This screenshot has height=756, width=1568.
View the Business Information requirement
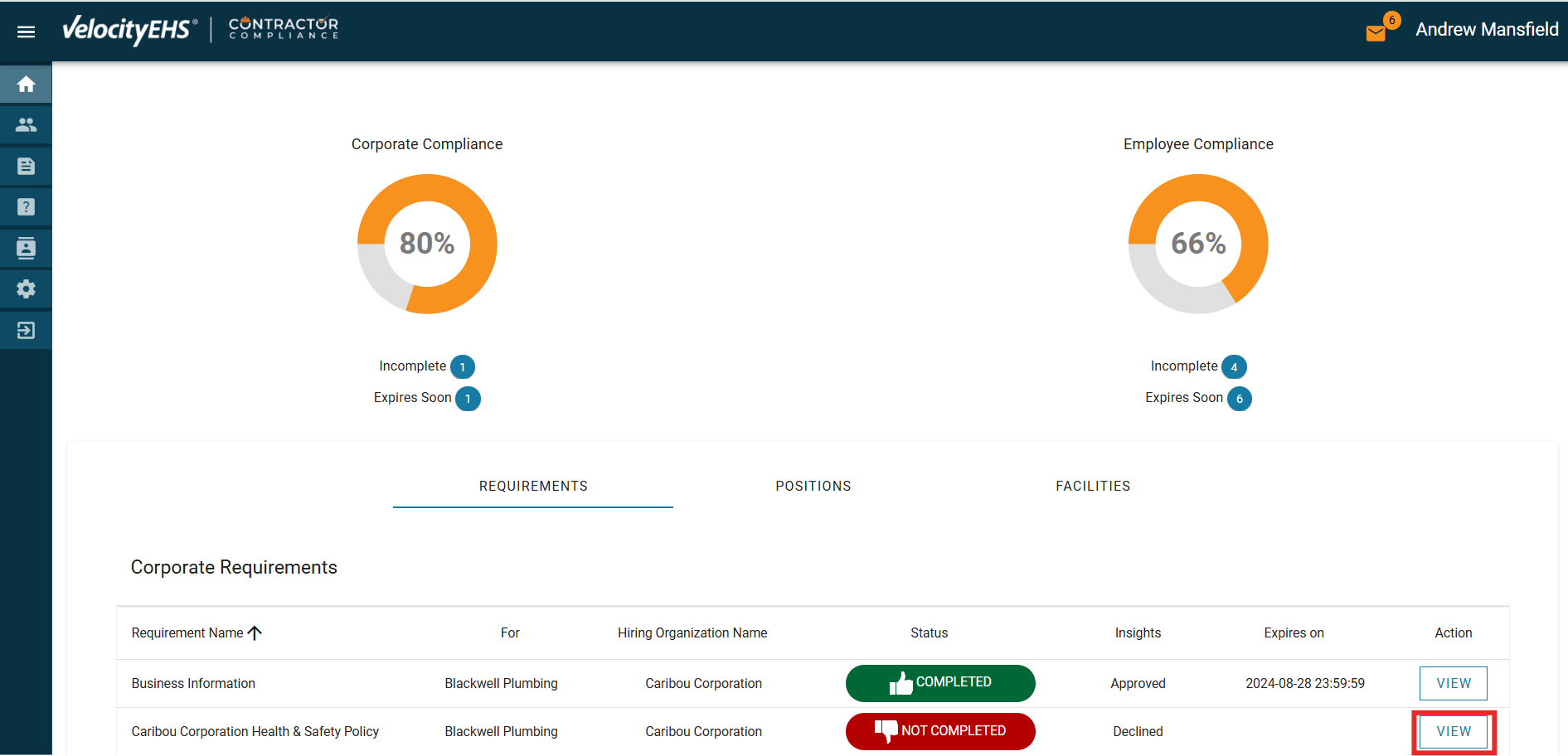(1453, 683)
